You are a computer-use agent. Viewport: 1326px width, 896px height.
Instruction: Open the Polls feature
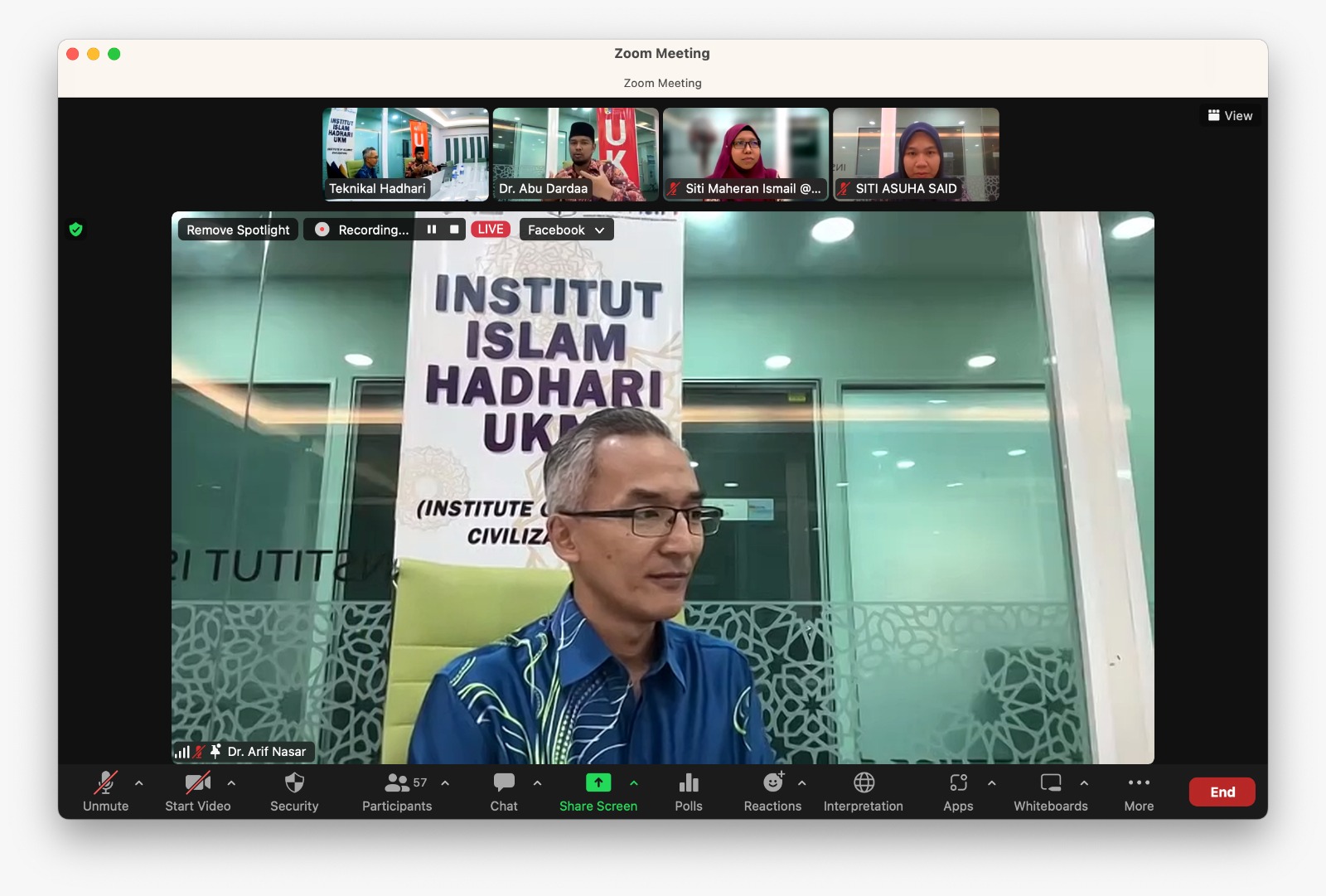pyautogui.click(x=688, y=792)
